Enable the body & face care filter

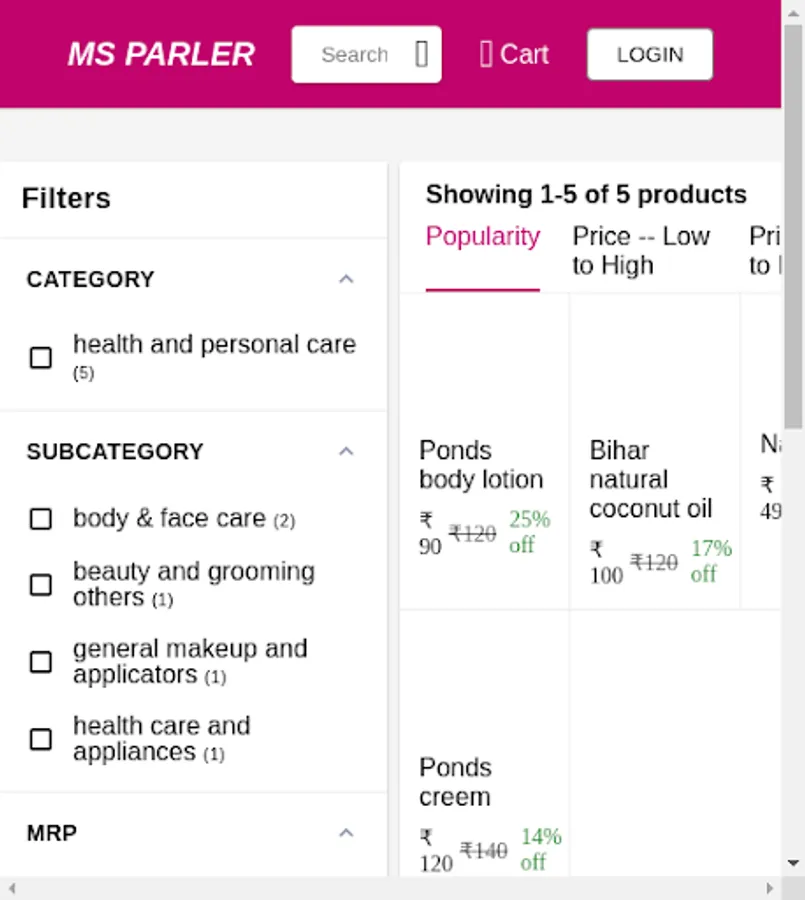click(41, 519)
